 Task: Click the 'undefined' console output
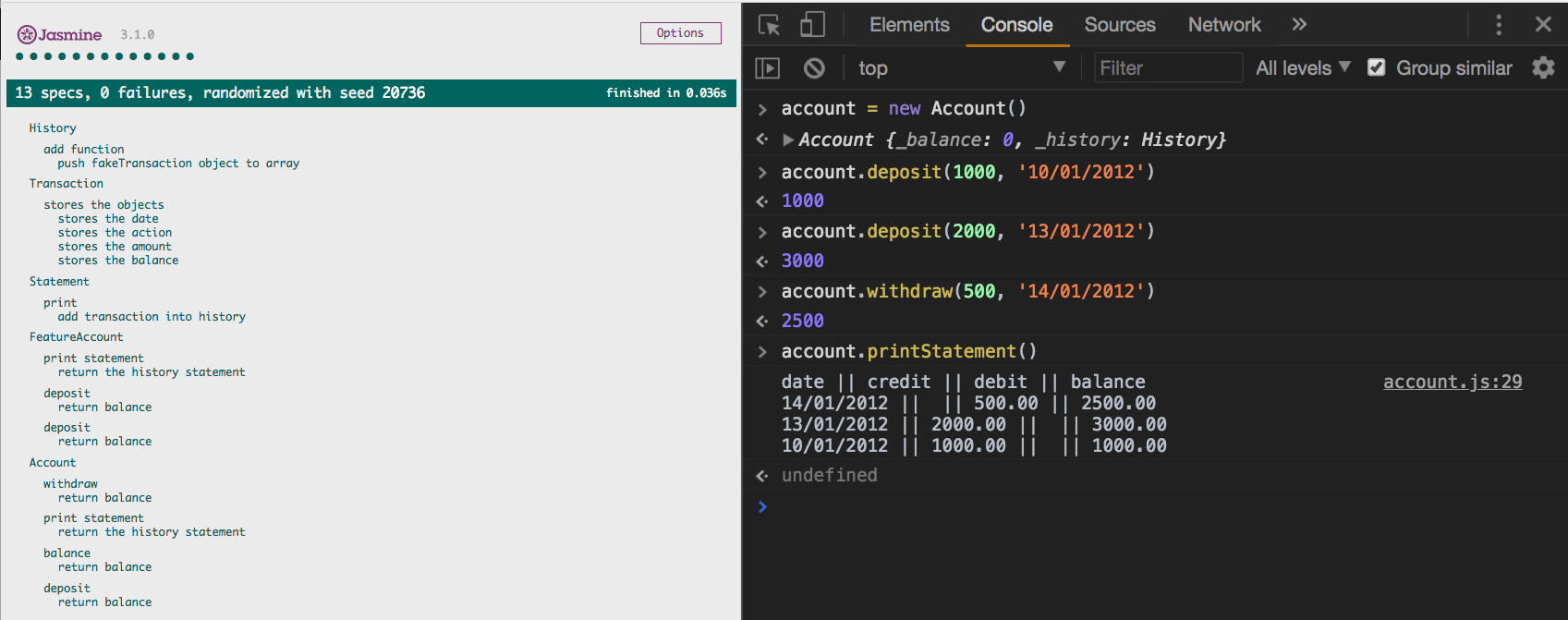point(829,475)
